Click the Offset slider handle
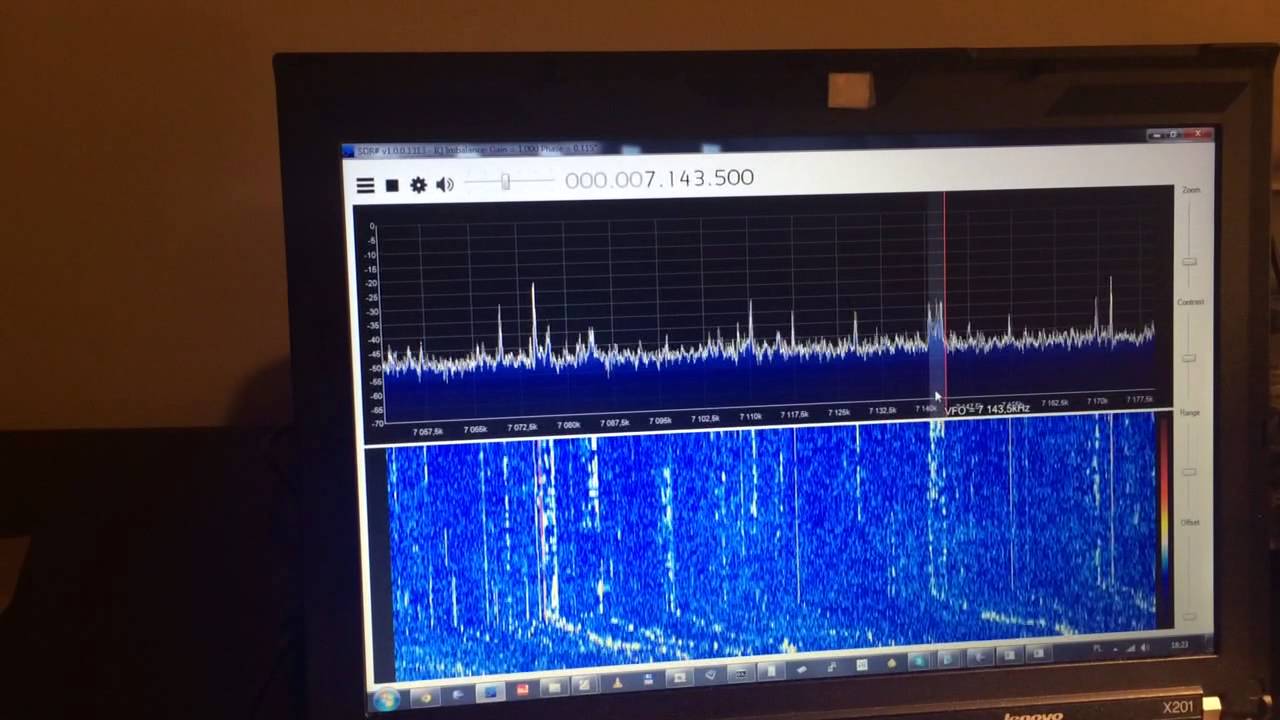 pyautogui.click(x=1188, y=616)
